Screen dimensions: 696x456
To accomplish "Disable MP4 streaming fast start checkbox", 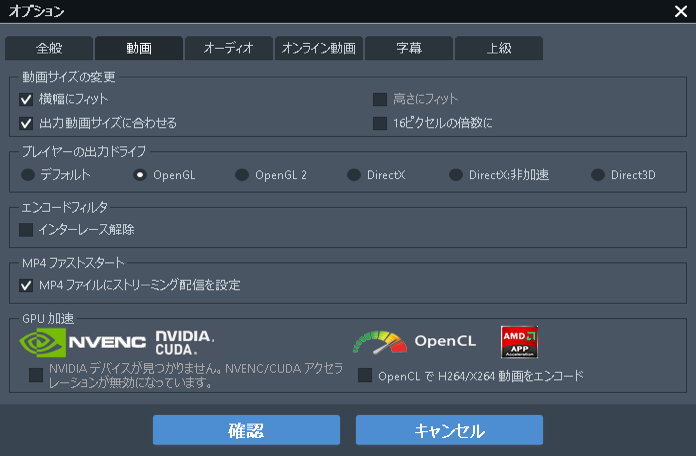I will point(27,286).
